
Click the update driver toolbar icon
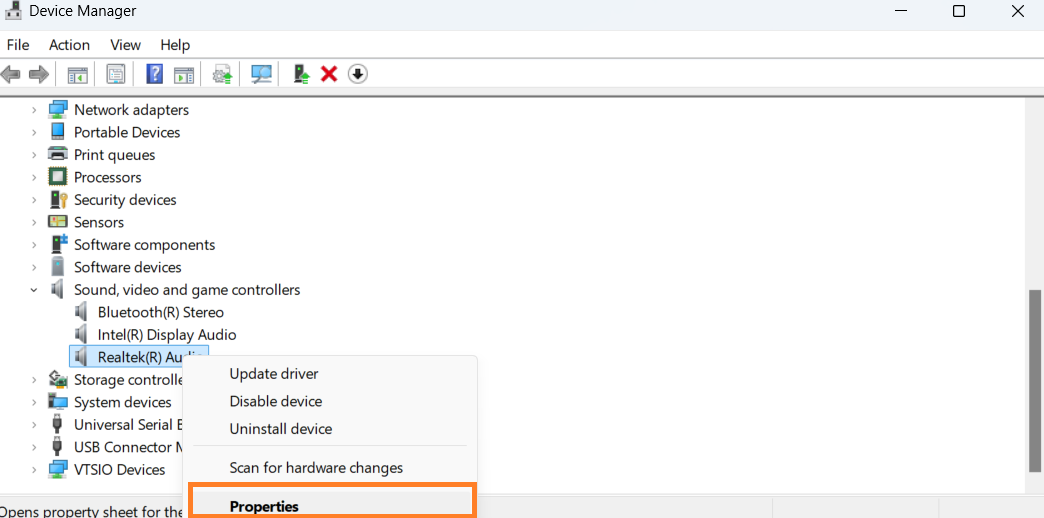click(222, 75)
